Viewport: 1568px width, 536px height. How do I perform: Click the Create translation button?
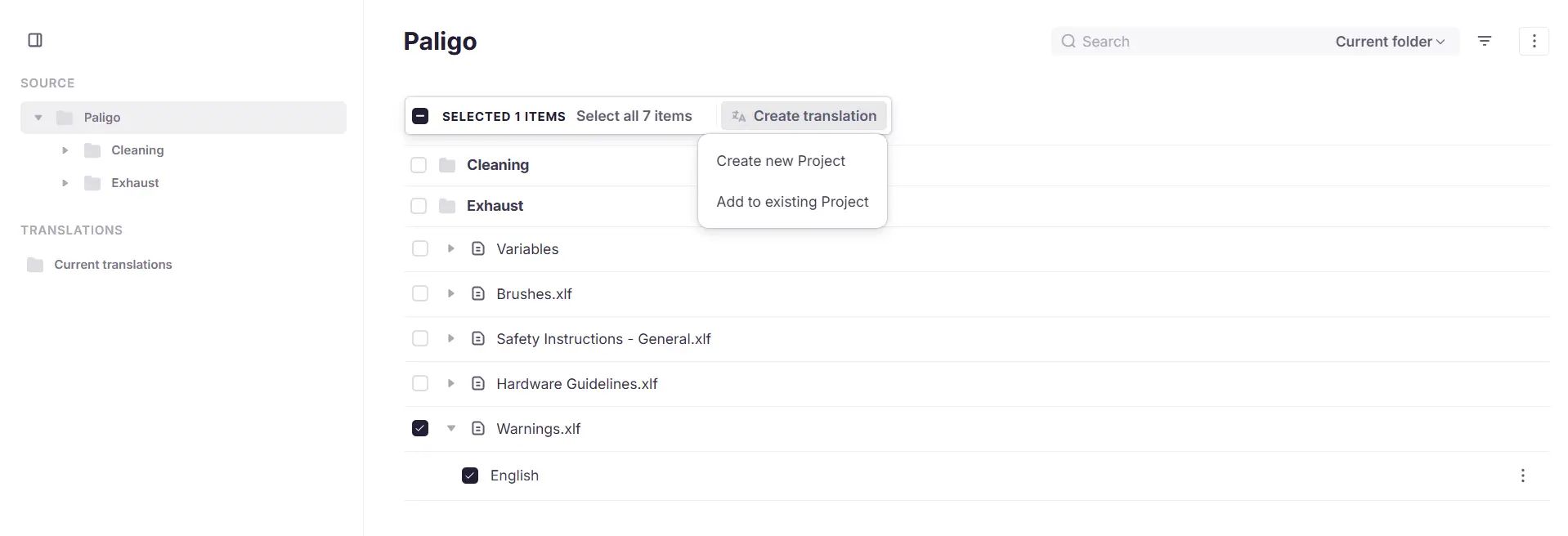[804, 116]
